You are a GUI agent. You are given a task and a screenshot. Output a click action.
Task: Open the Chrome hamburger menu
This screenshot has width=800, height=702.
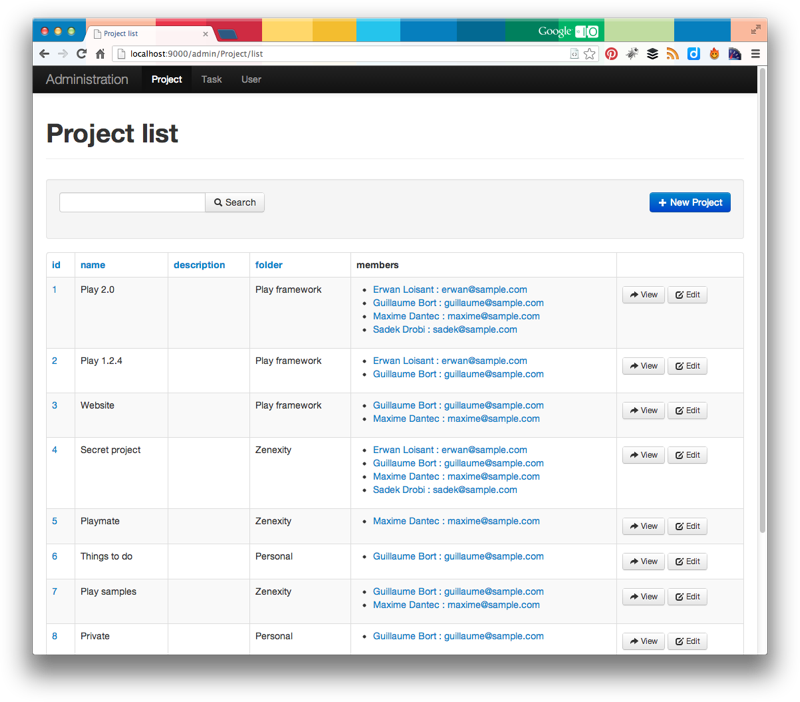pyautogui.click(x=755, y=54)
